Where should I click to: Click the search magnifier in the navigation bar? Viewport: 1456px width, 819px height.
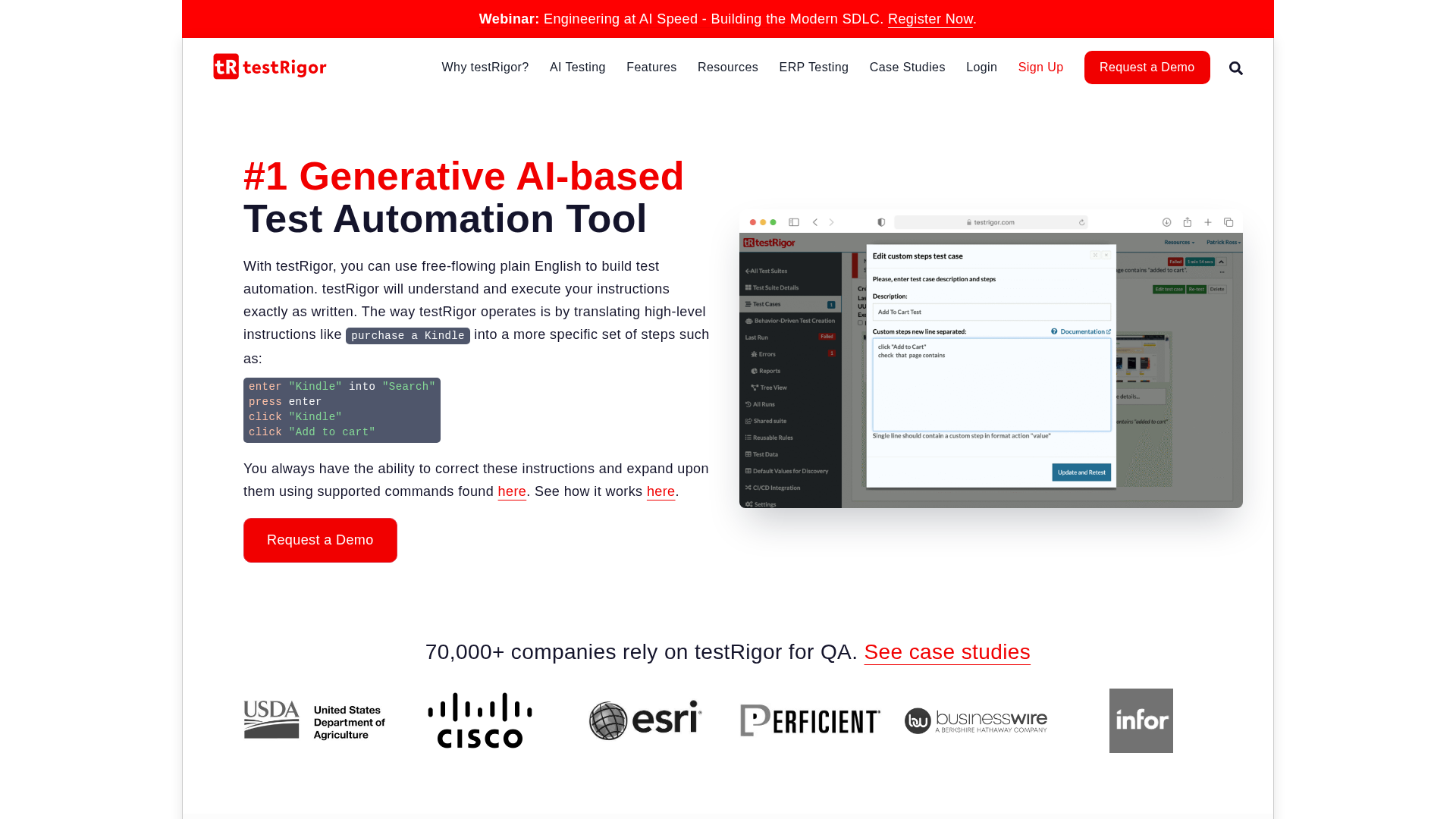coord(1236,67)
